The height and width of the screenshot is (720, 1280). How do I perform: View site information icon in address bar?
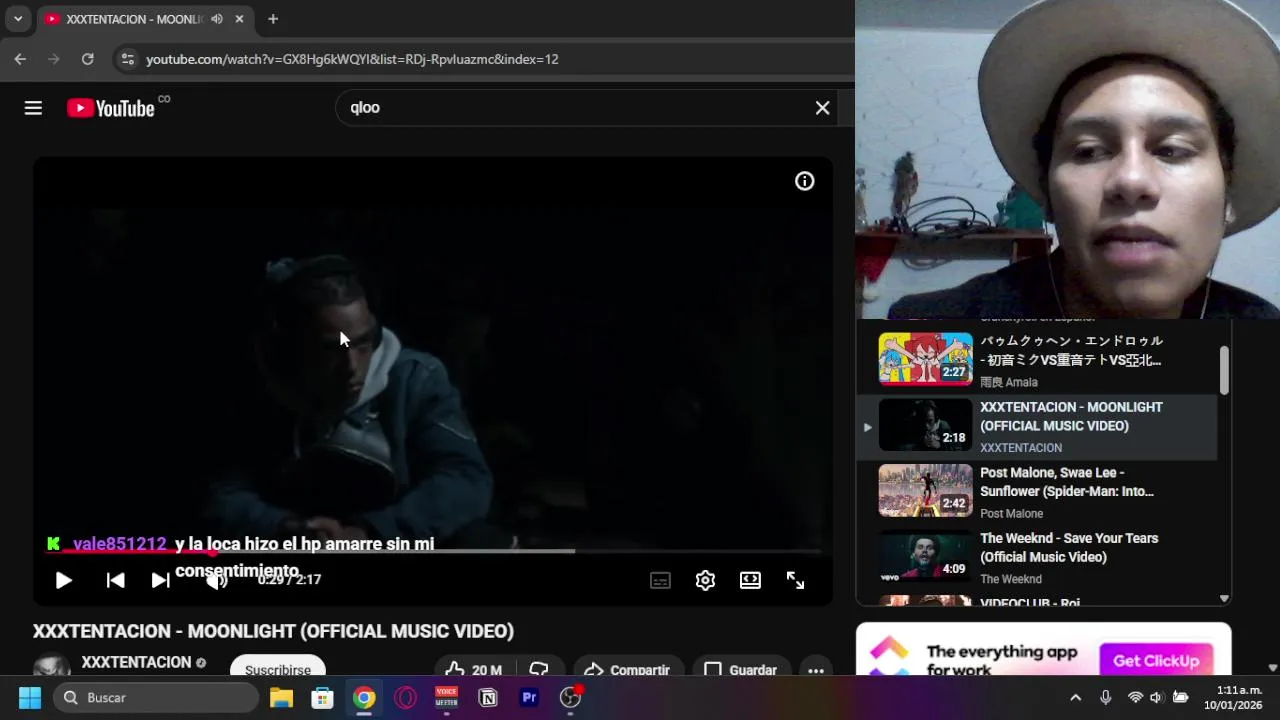[127, 59]
